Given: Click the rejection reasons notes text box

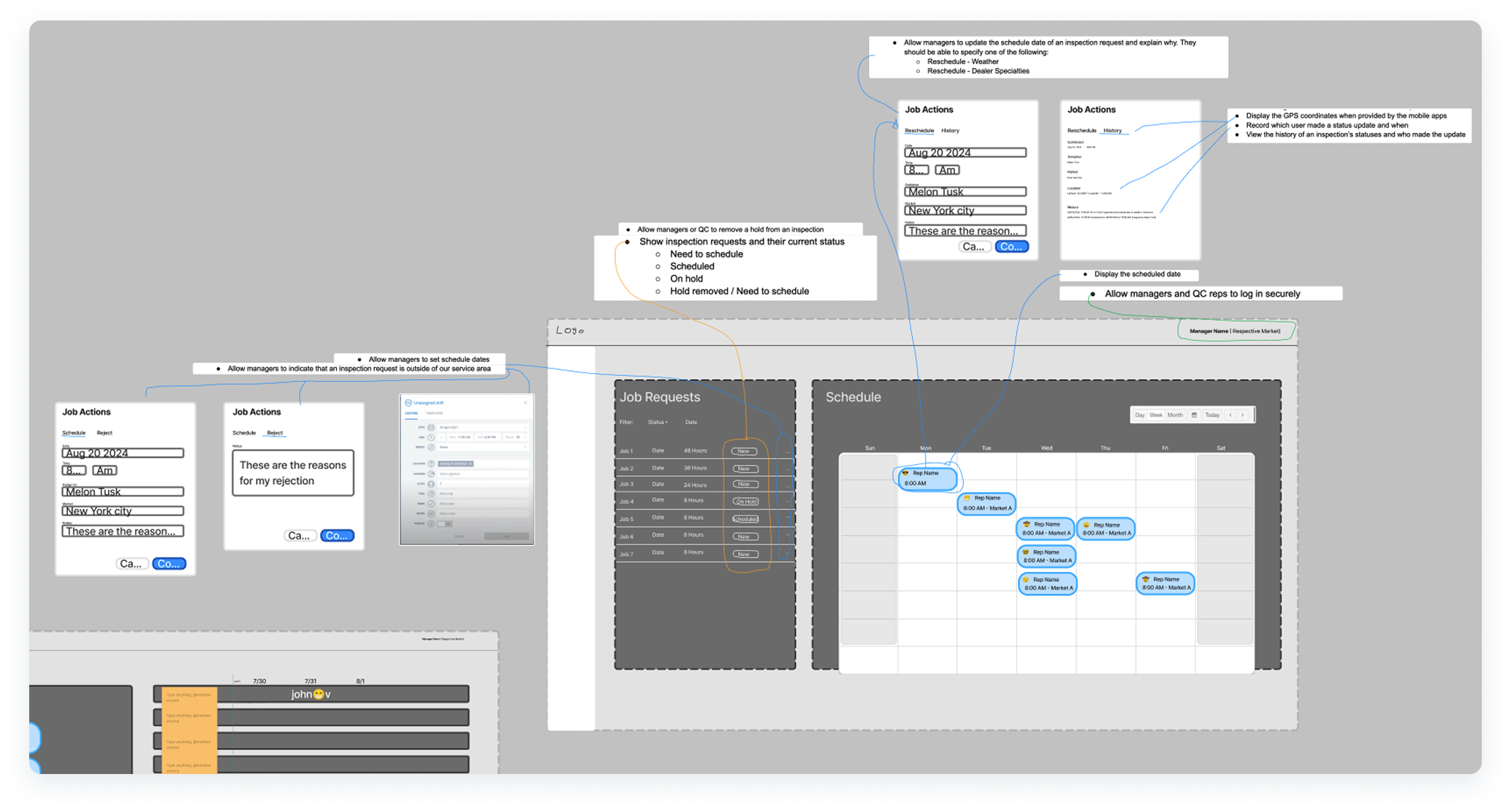Looking at the screenshot, I should [292, 472].
